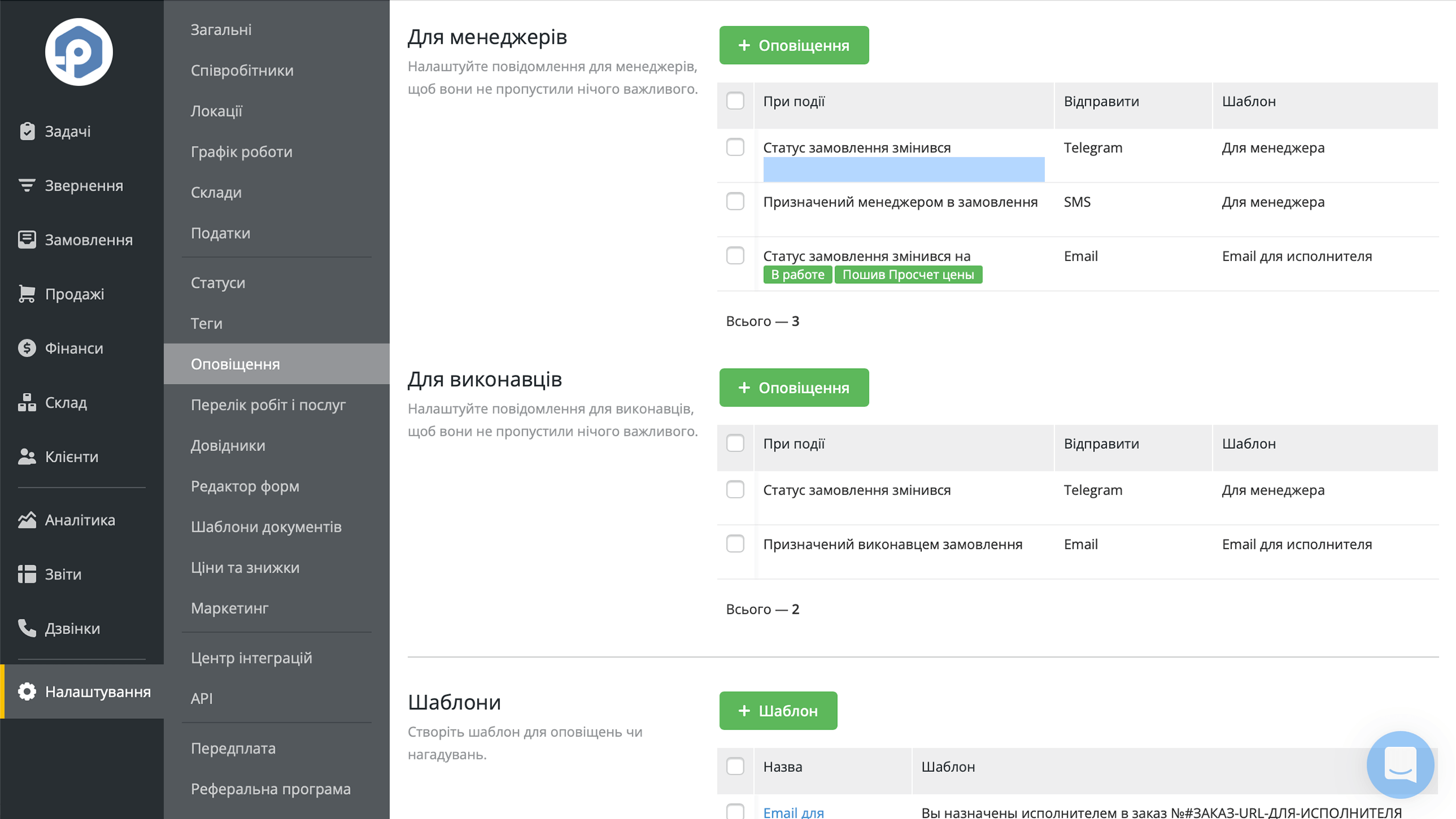Click the Звіти table icon
Viewport: 1456px width, 819px height.
coord(27,574)
